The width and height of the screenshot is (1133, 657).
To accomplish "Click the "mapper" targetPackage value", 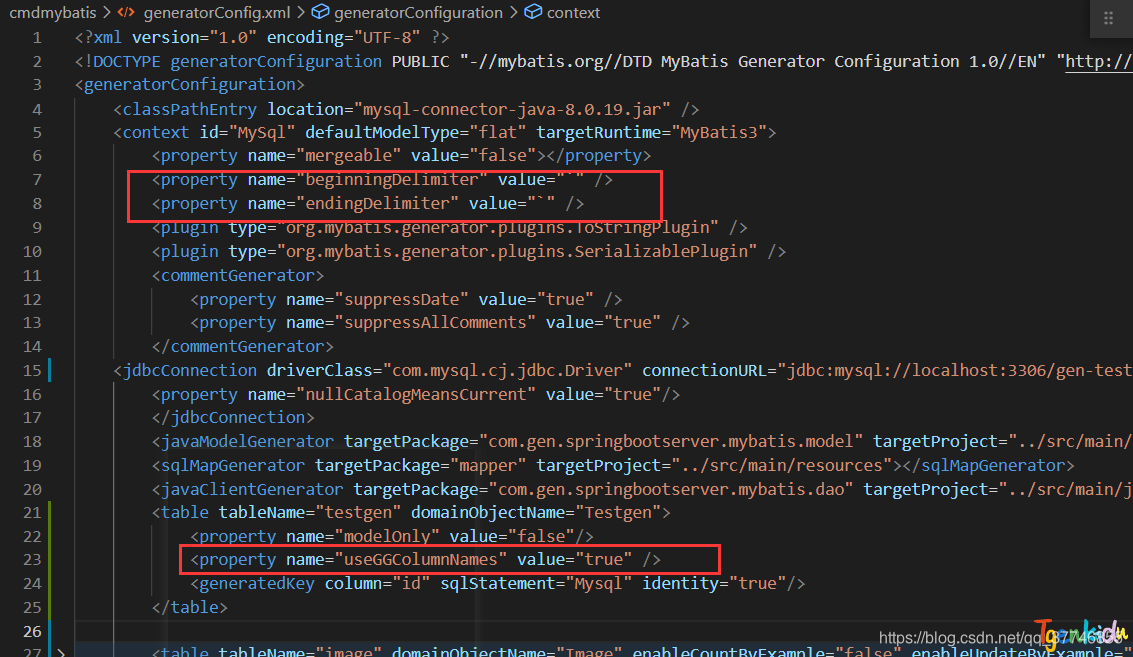I will 488,465.
